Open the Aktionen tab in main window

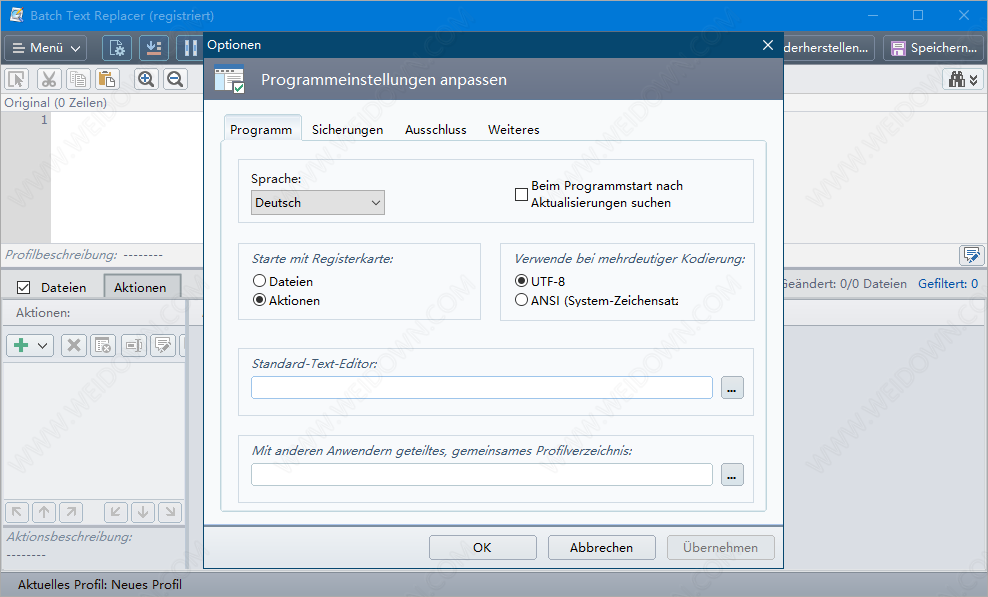141,287
